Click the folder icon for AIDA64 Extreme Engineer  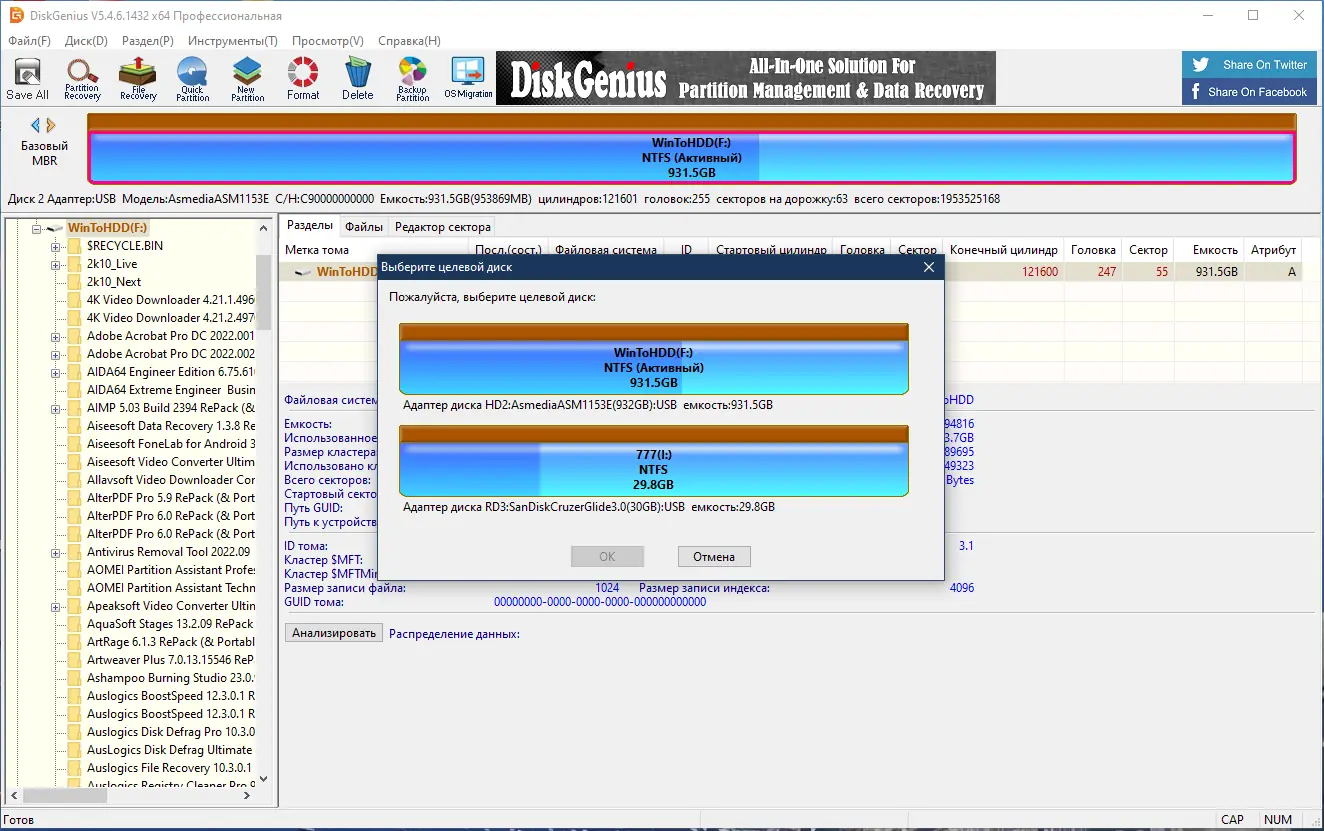pyautogui.click(x=73, y=390)
